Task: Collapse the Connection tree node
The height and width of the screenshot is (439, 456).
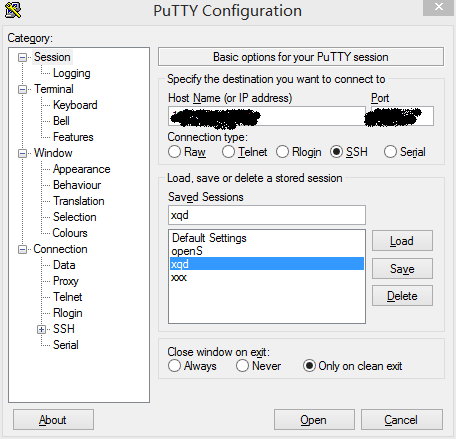Action: pos(22,249)
